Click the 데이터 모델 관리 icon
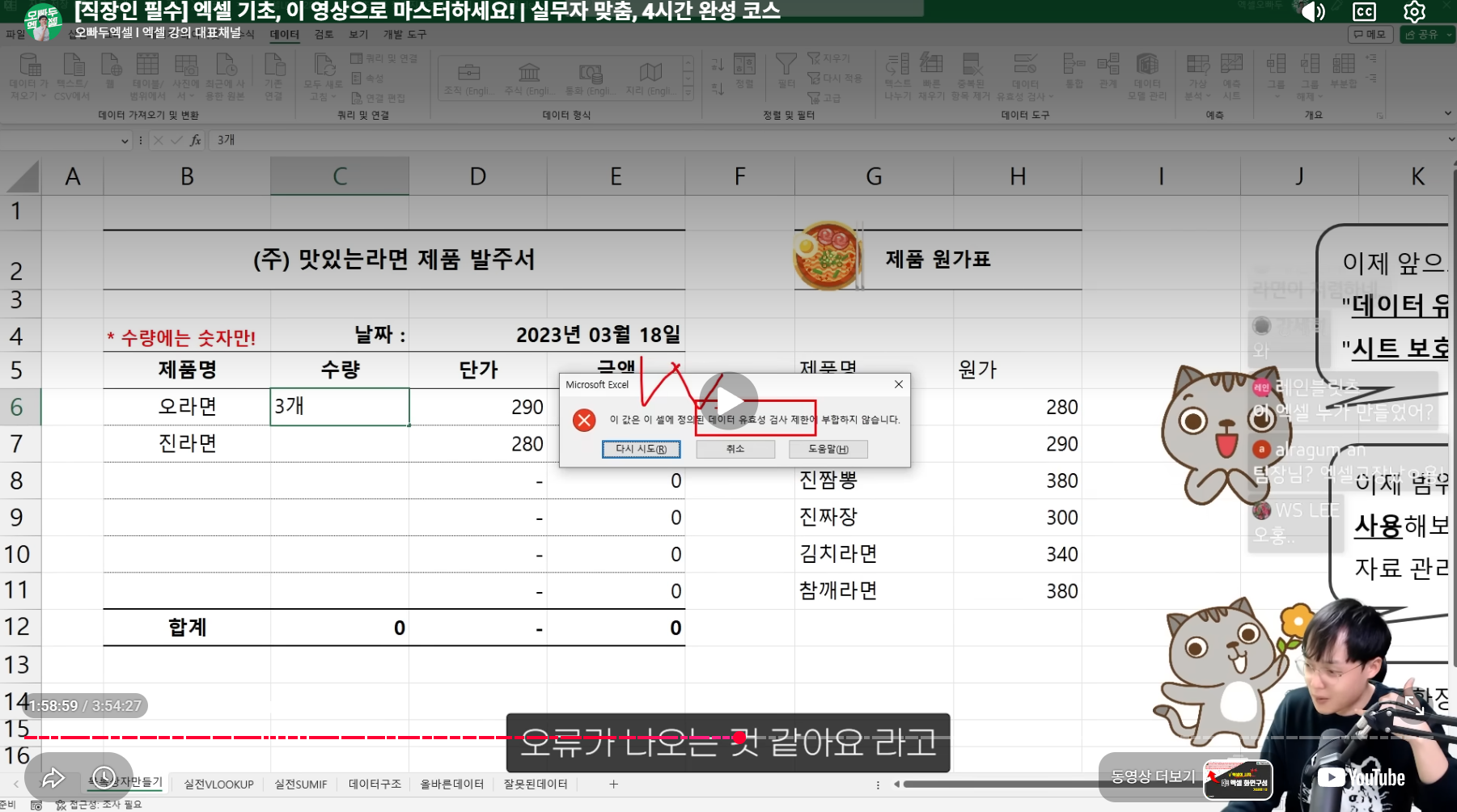 click(x=1147, y=77)
